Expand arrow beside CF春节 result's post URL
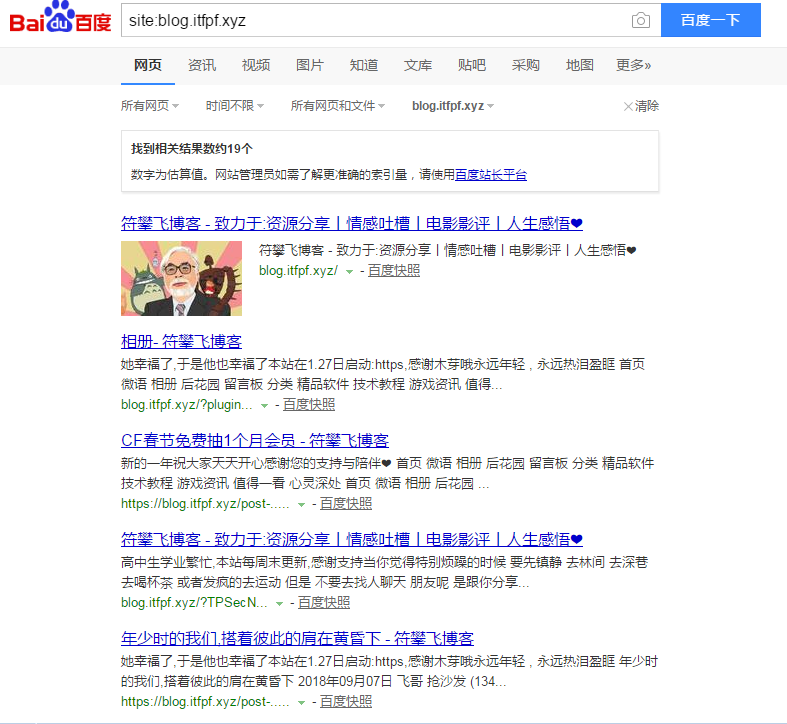The image size is (787, 724). pyautogui.click(x=301, y=505)
